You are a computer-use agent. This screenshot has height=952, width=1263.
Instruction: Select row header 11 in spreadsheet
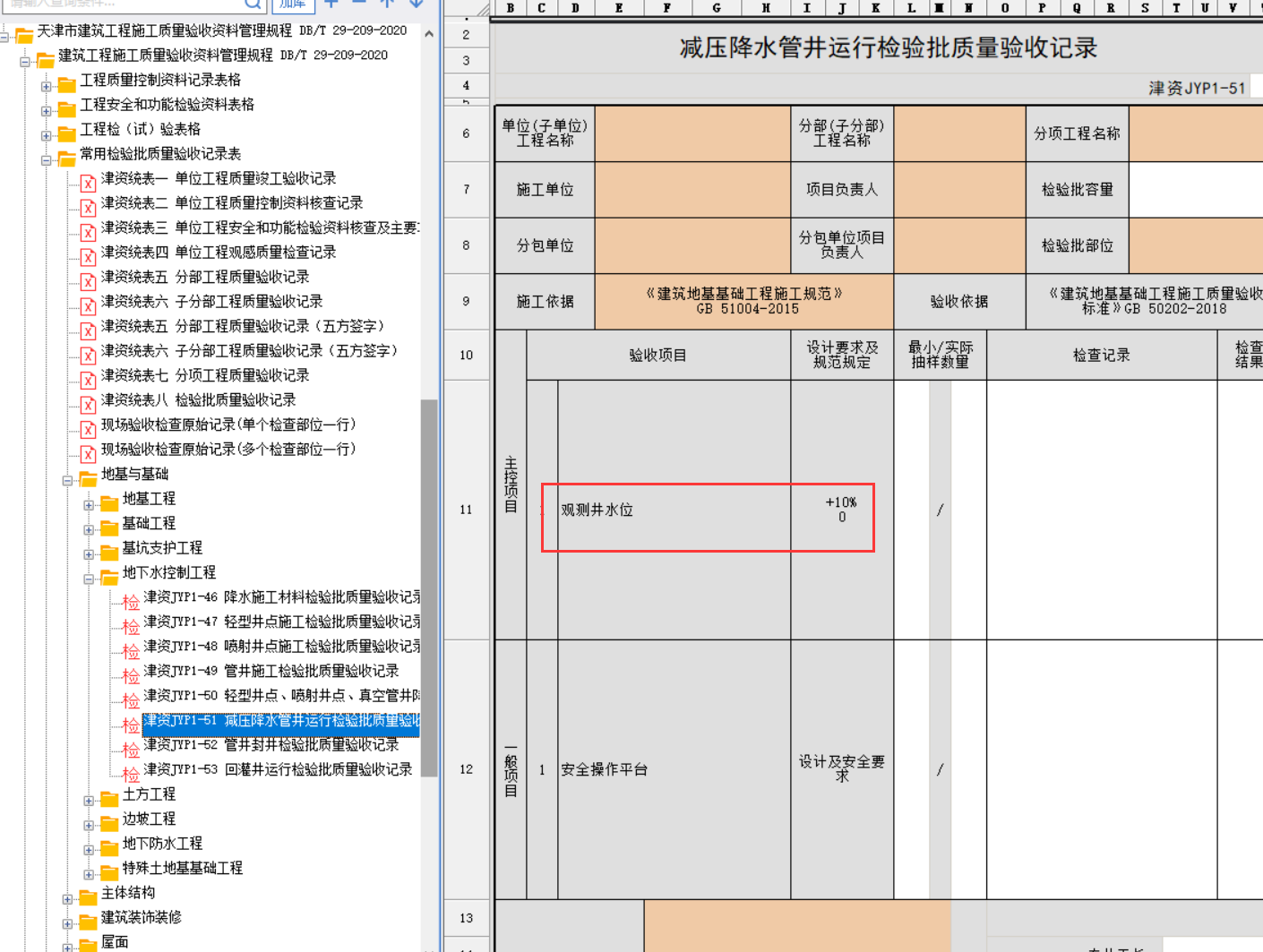[x=466, y=510]
